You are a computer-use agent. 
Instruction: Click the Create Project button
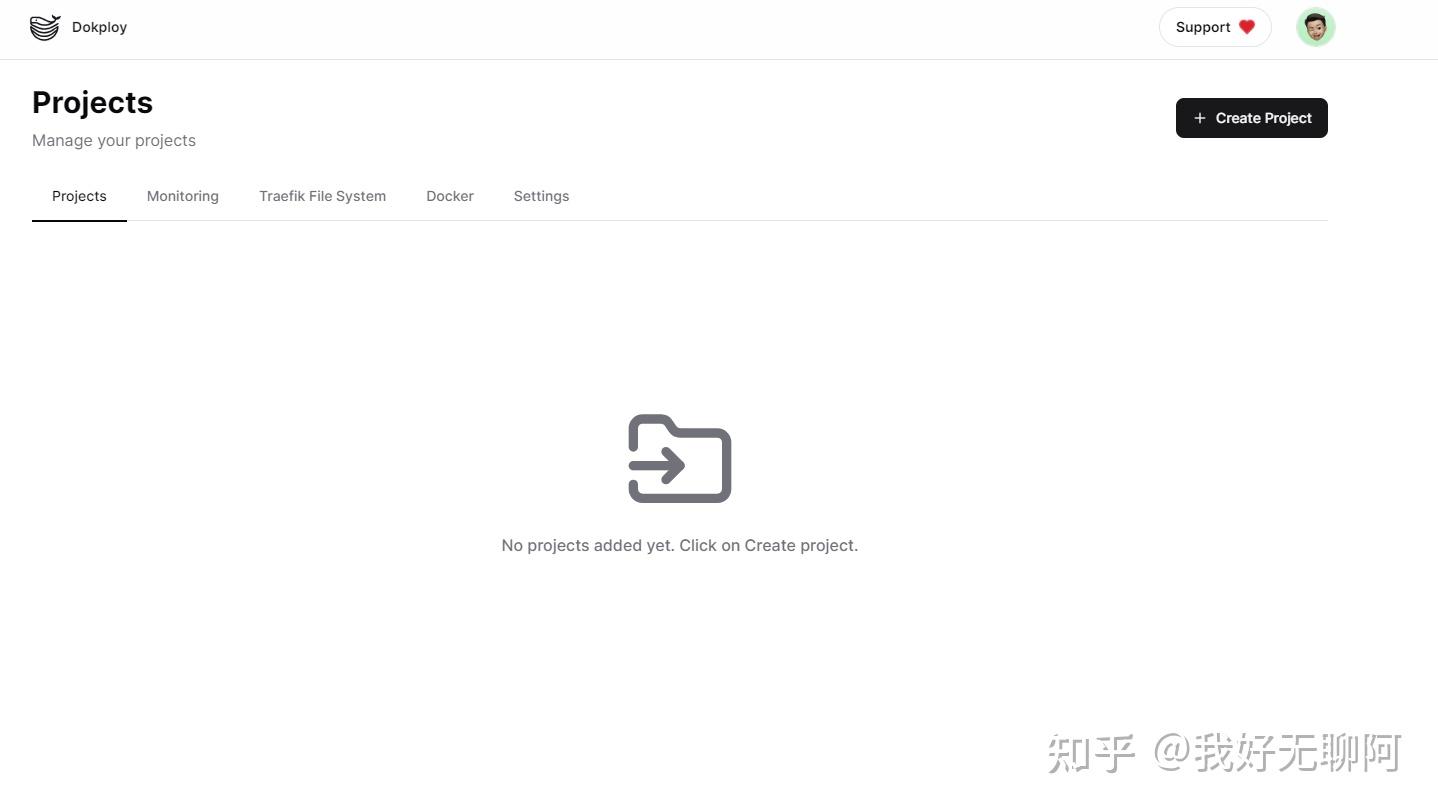[x=1251, y=117]
